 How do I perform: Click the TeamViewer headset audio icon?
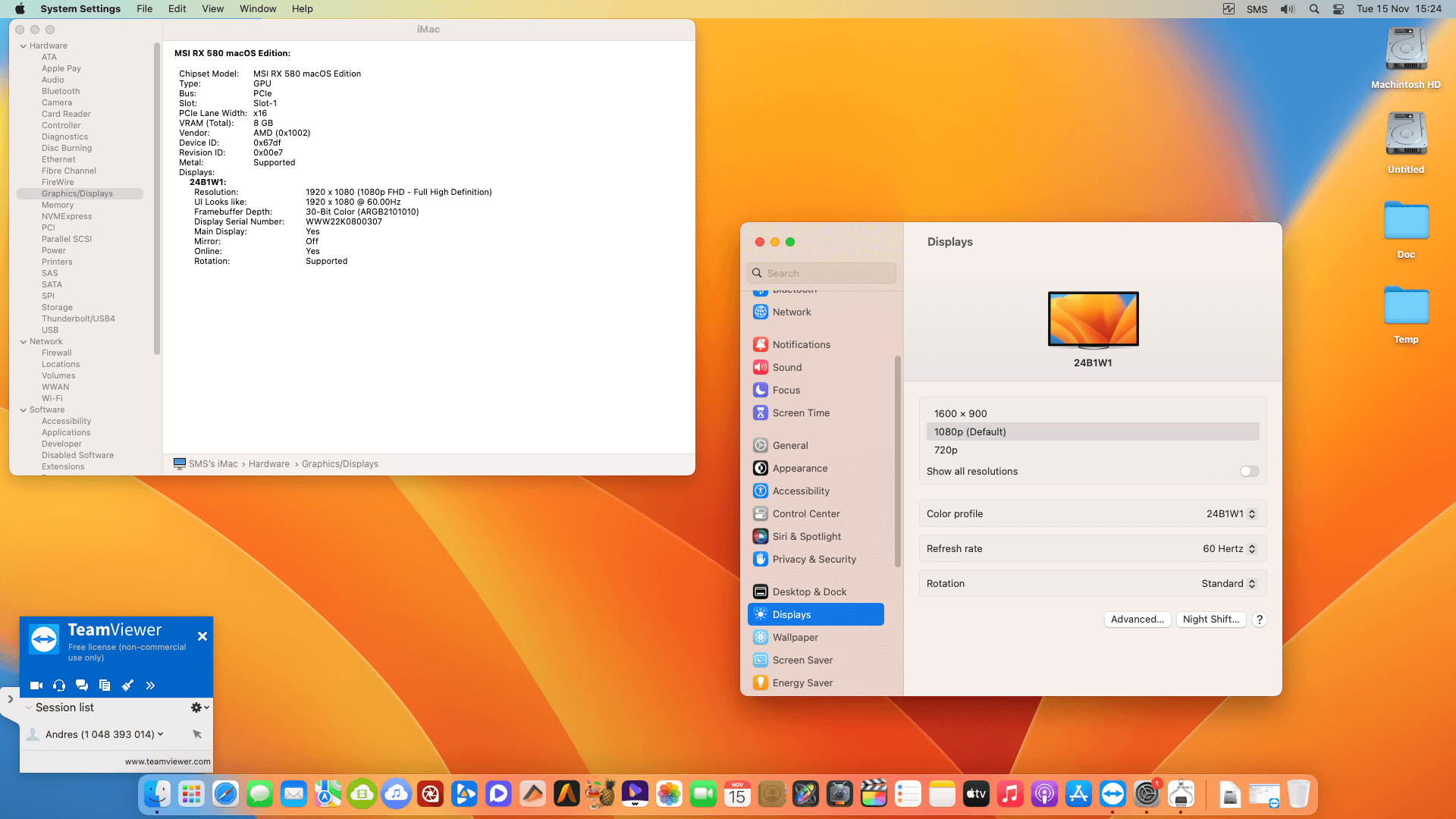[x=59, y=686]
